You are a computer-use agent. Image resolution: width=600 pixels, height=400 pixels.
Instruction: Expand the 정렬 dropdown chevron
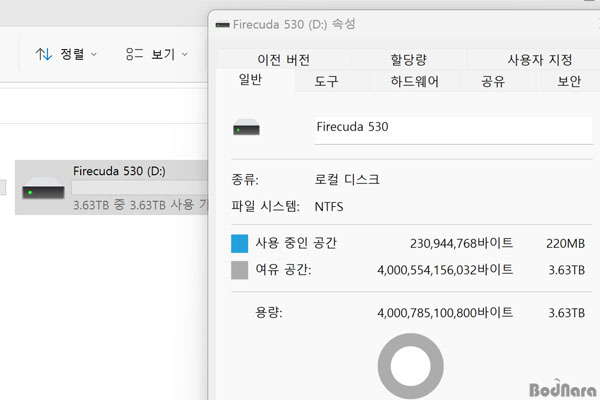94,55
